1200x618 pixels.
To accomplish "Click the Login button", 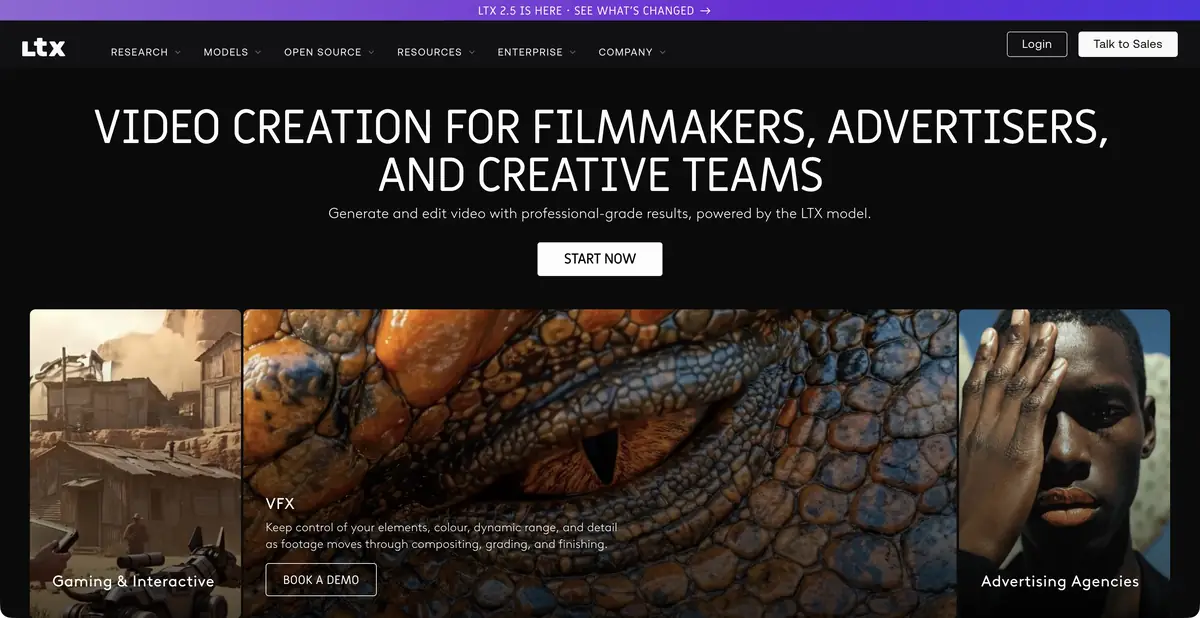I will tap(1037, 44).
